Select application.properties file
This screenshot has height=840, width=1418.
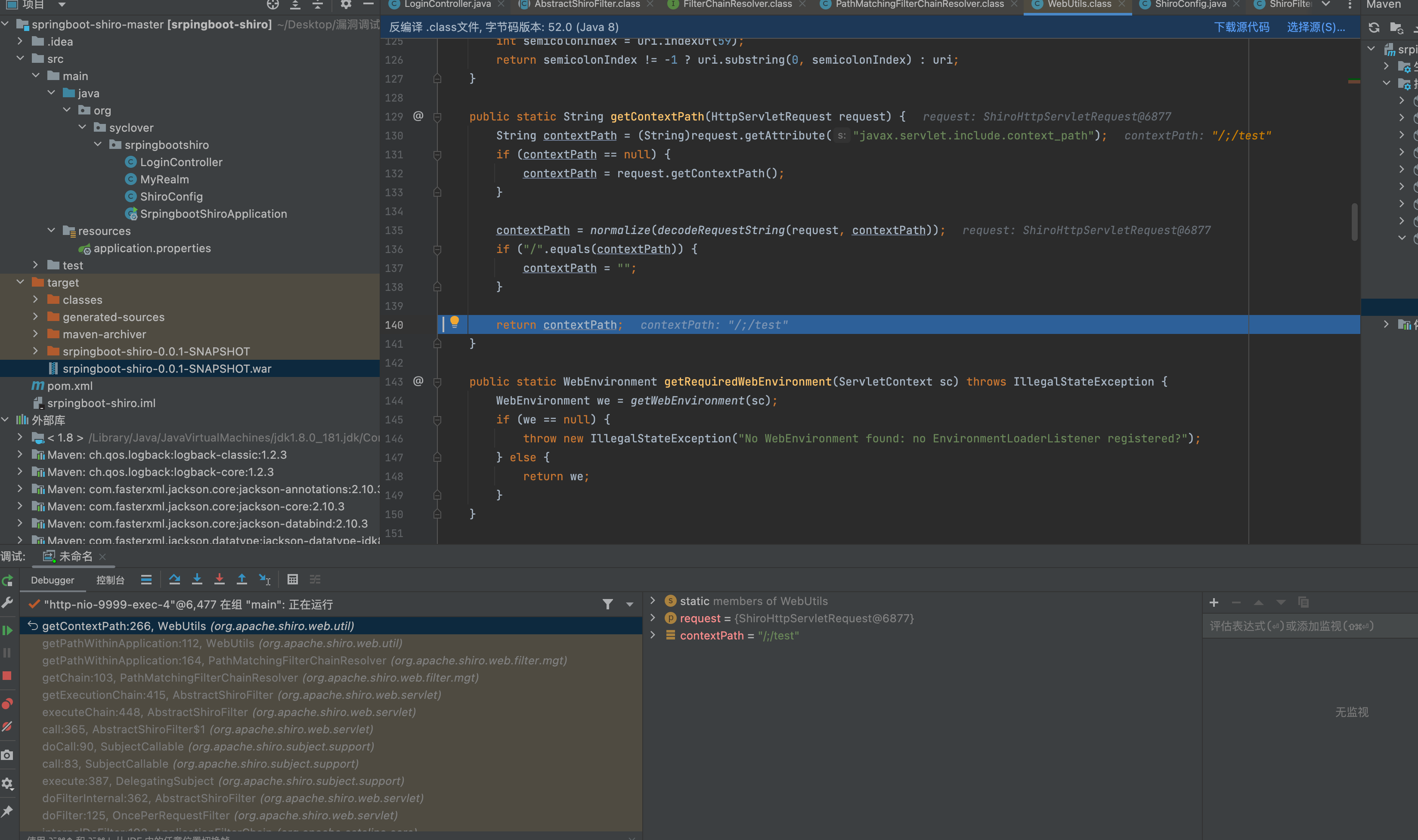152,248
